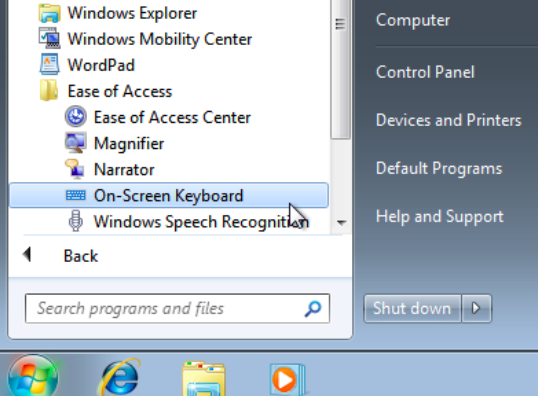Launch Internet Explorer from the taskbar
Image resolution: width=538 pixels, height=396 pixels.
coord(119,377)
